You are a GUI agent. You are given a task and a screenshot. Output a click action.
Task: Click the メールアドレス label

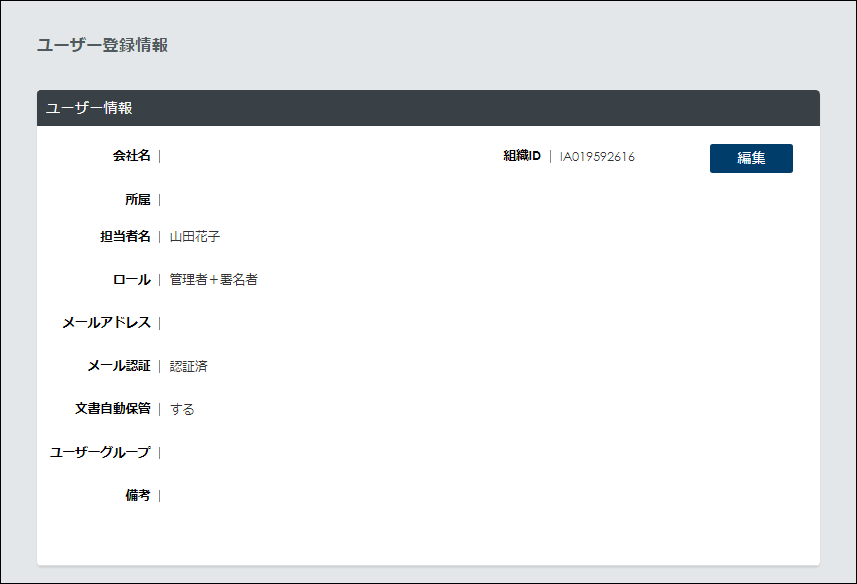(x=106, y=323)
